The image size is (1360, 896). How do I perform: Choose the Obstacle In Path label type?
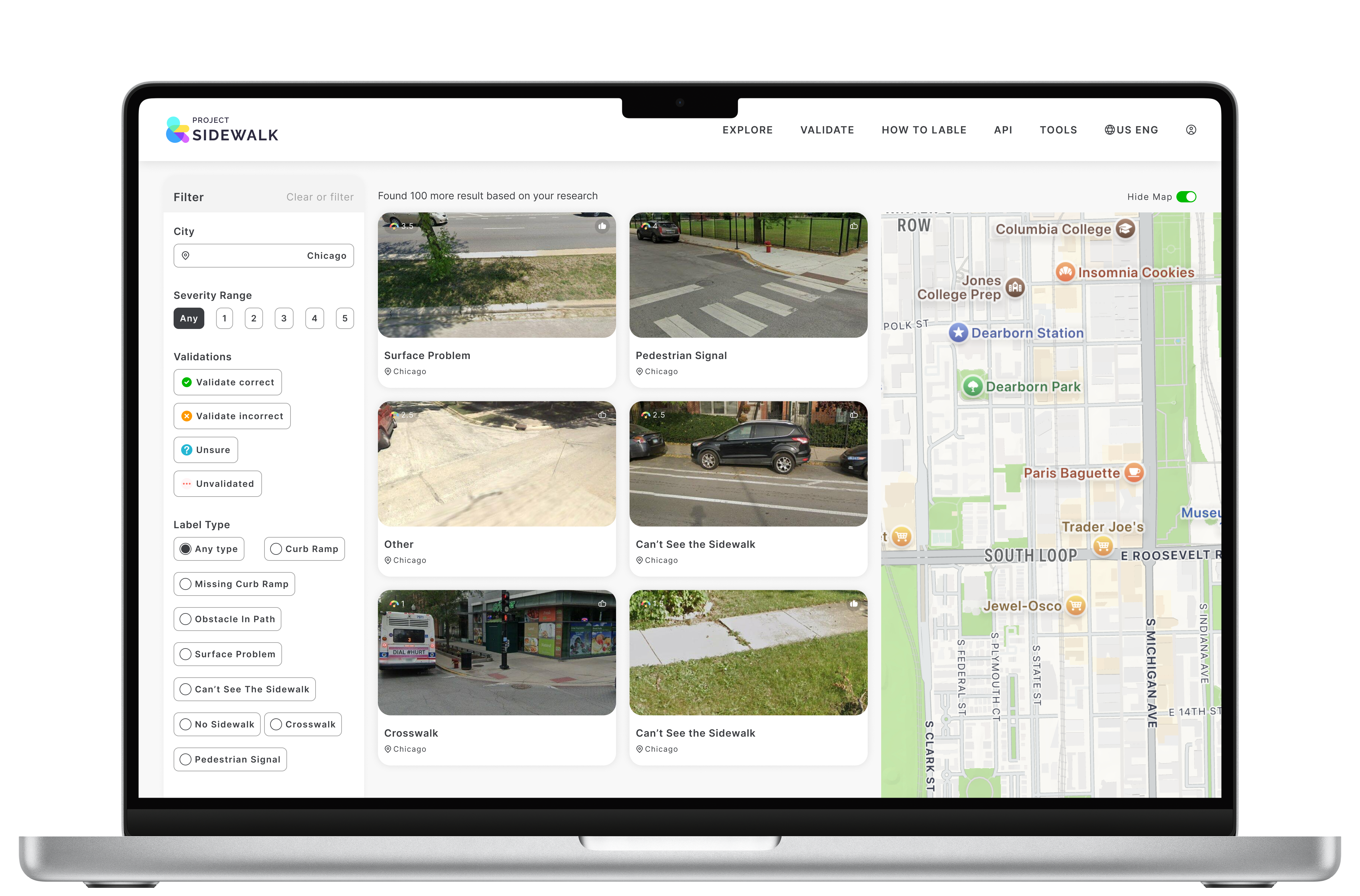228,619
